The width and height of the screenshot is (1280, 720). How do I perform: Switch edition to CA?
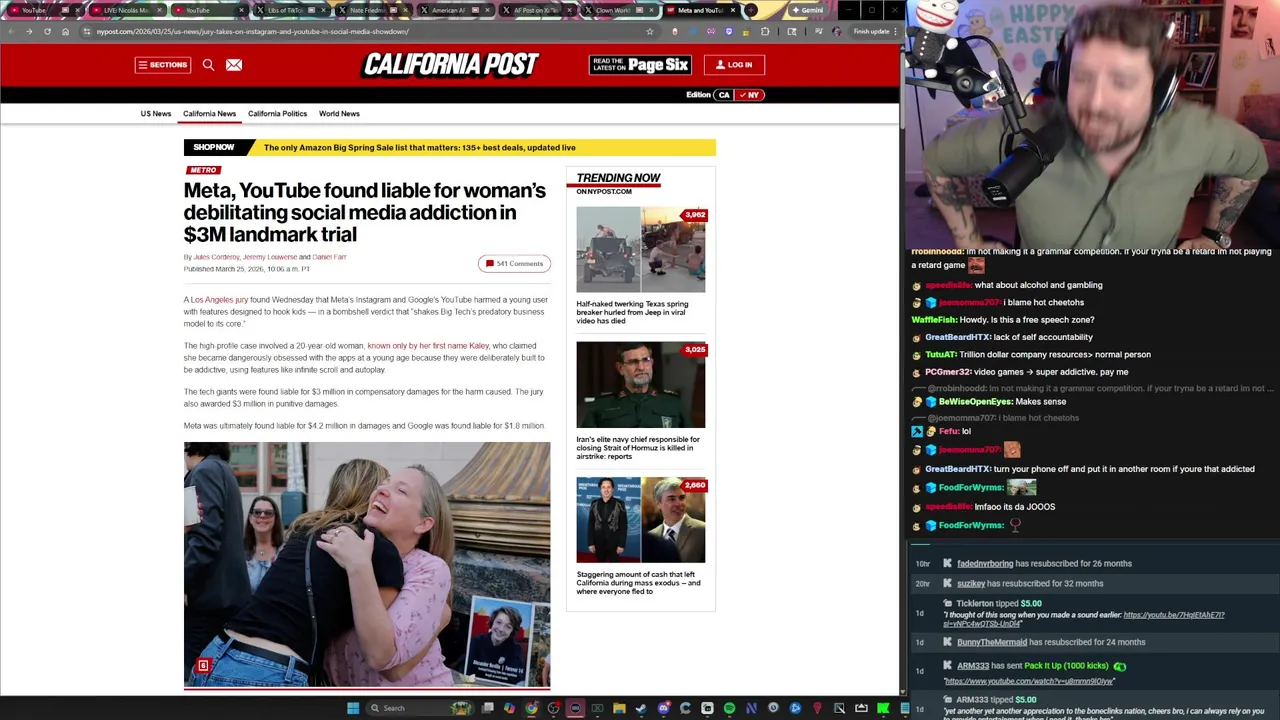tap(724, 95)
